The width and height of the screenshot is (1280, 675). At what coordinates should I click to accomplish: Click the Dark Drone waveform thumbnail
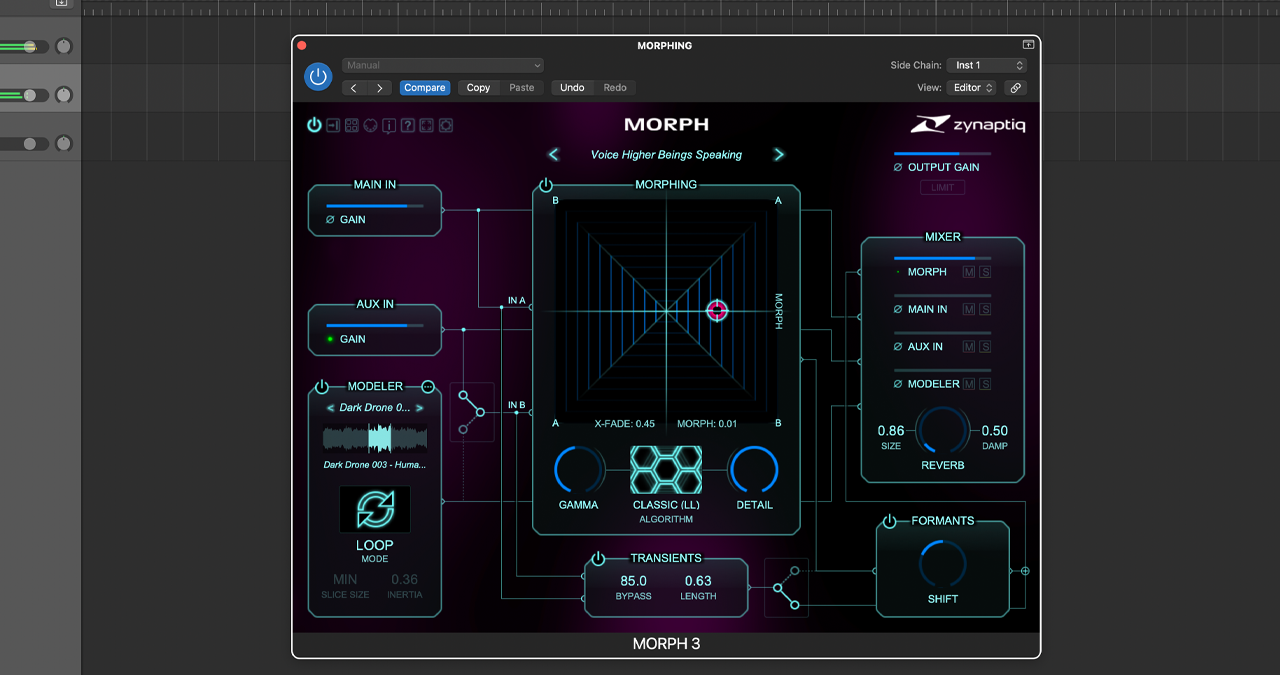coord(375,438)
